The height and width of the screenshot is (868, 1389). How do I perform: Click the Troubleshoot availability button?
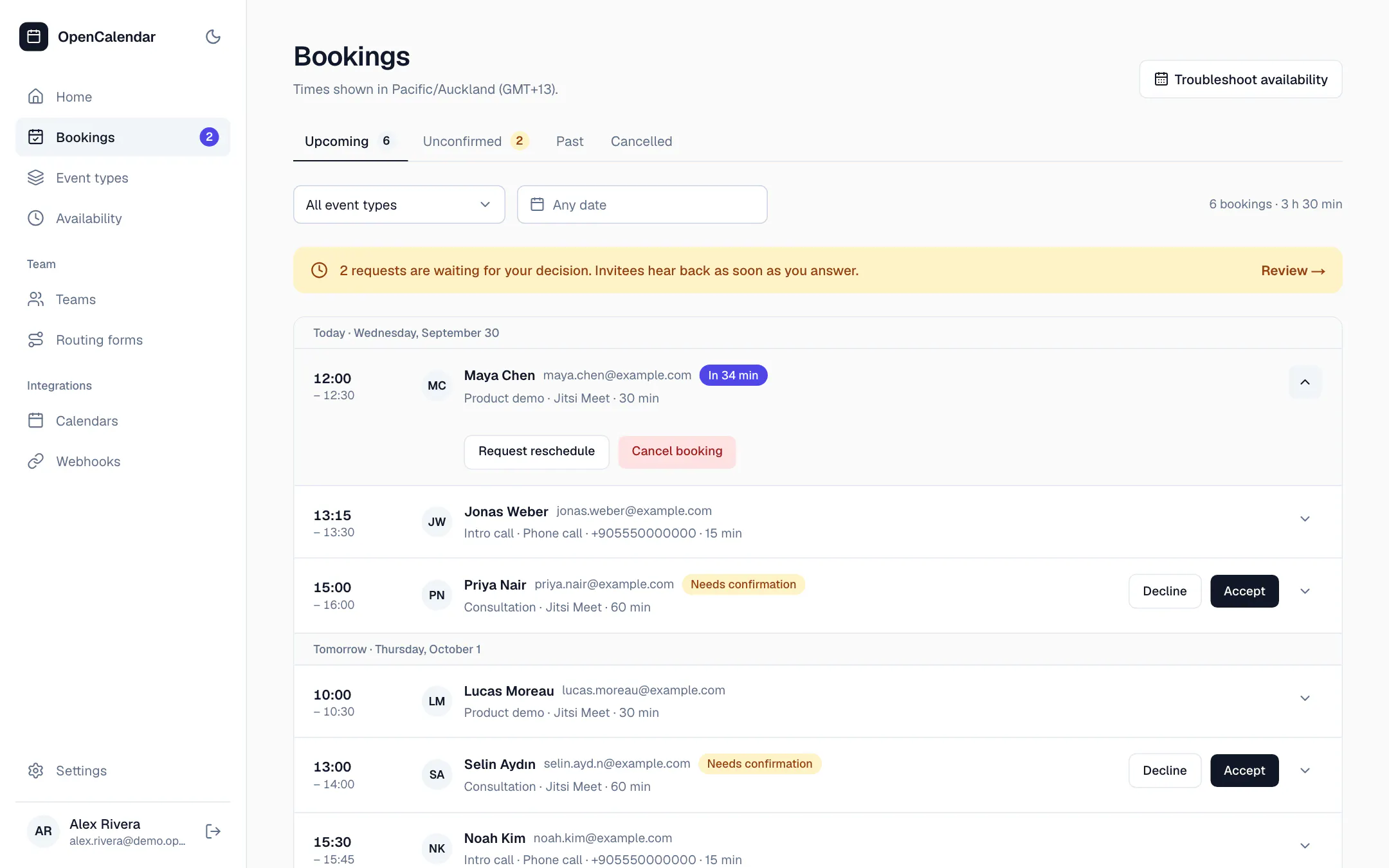tap(1240, 79)
